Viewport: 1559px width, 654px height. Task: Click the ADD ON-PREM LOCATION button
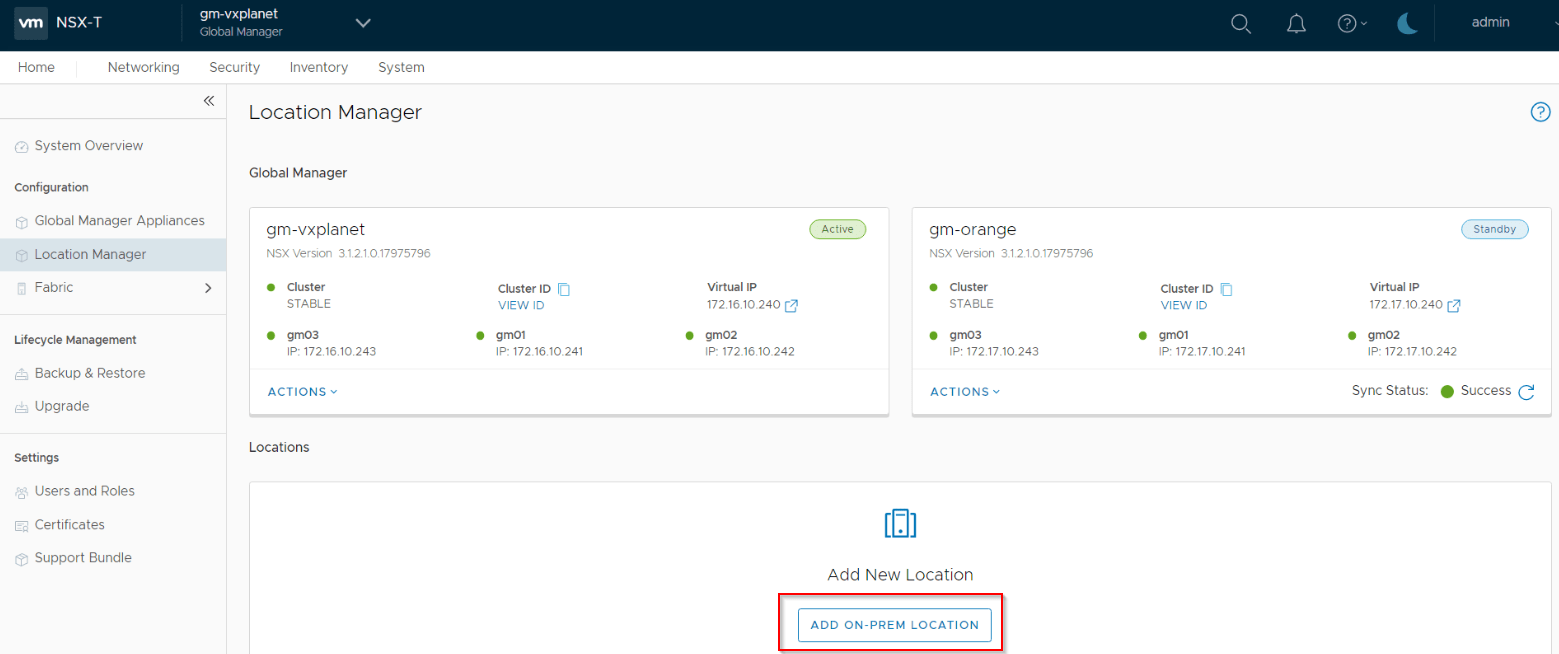point(894,625)
